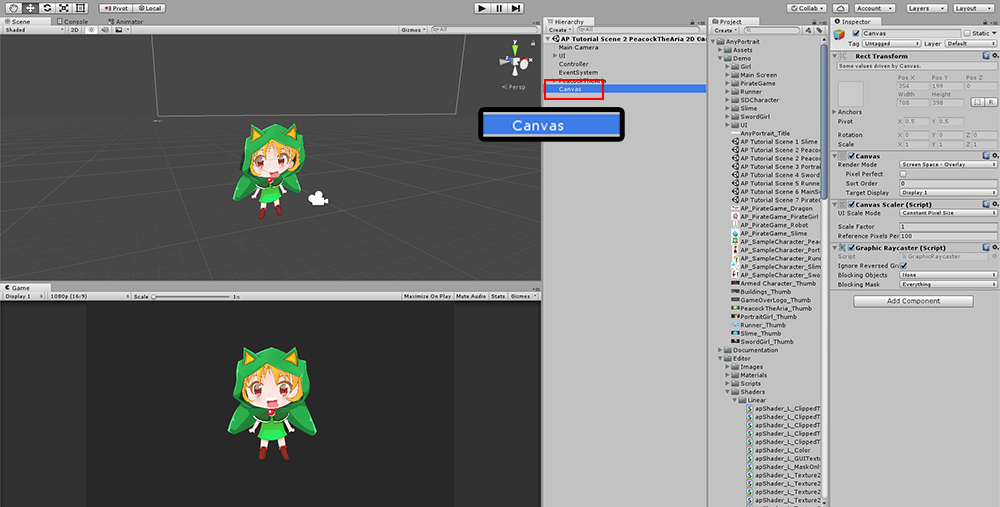Open the Layout dropdown
Screen dimensions: 1000x507
tap(973, 8)
